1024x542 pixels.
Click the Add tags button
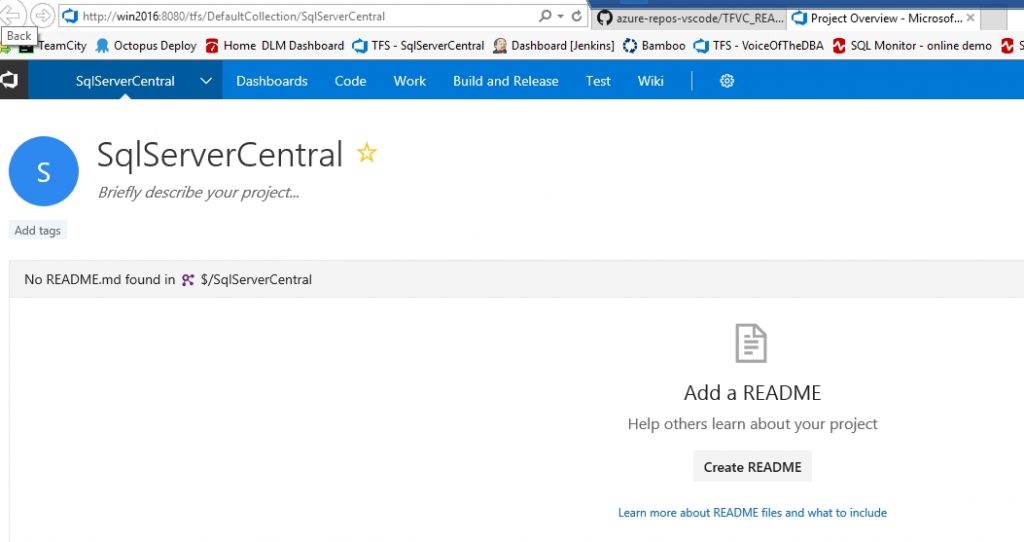(37, 231)
